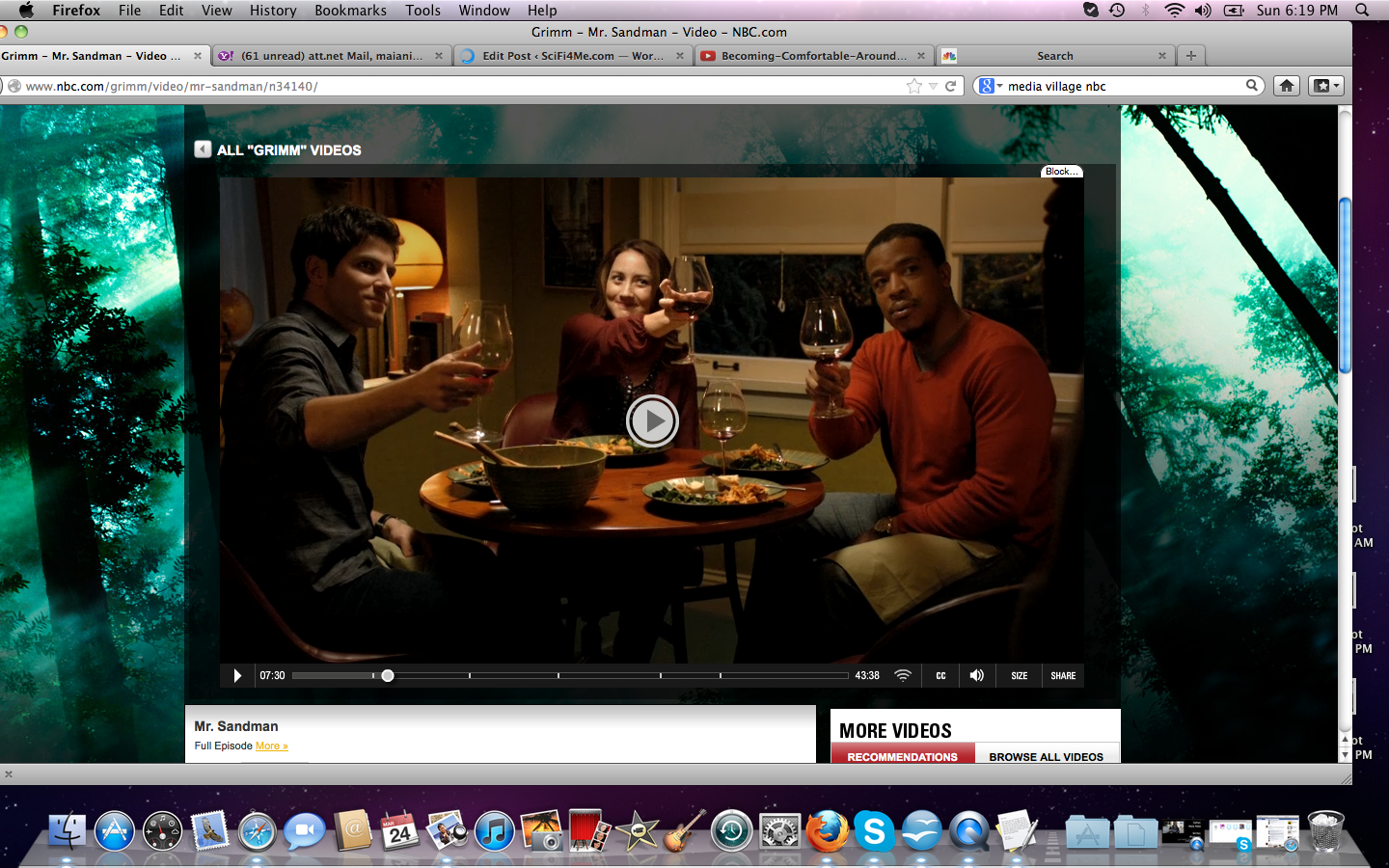1389x868 pixels.
Task: Bookmark this page with star icon
Action: tap(913, 87)
